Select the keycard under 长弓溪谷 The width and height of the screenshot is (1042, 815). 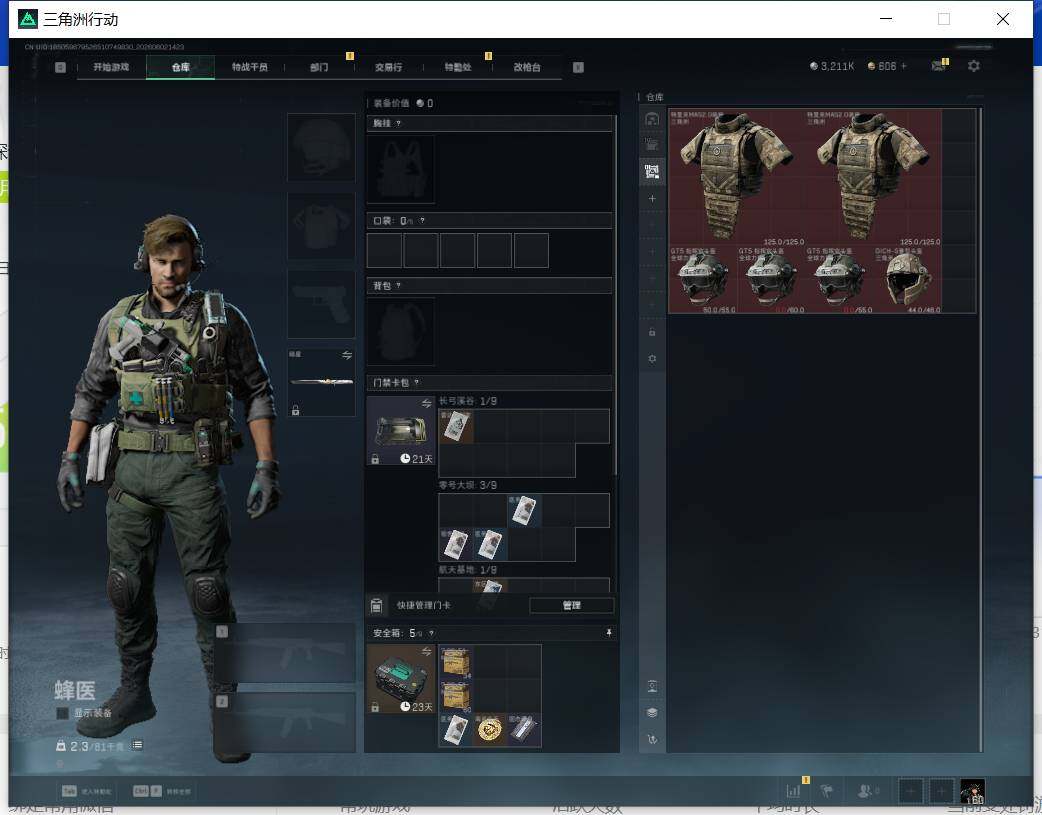point(457,426)
